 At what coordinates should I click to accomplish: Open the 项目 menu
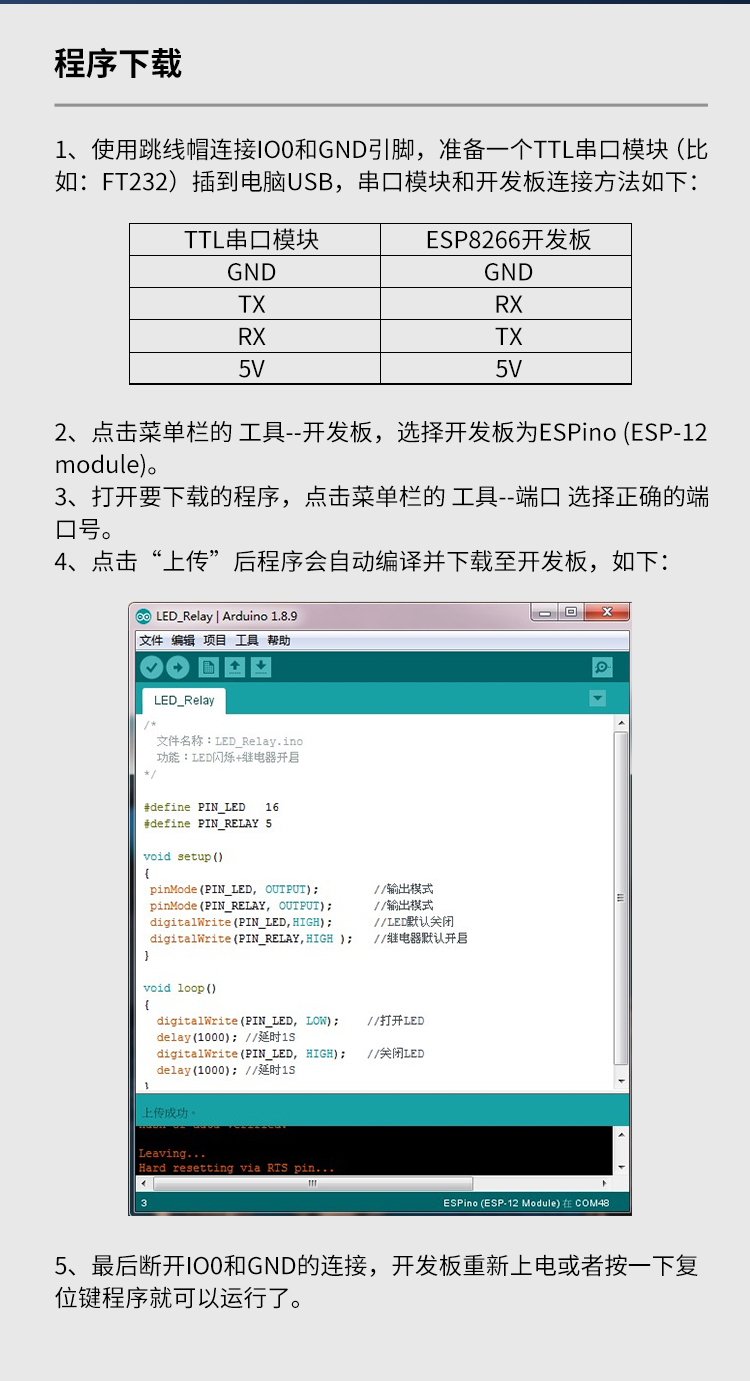(215, 641)
